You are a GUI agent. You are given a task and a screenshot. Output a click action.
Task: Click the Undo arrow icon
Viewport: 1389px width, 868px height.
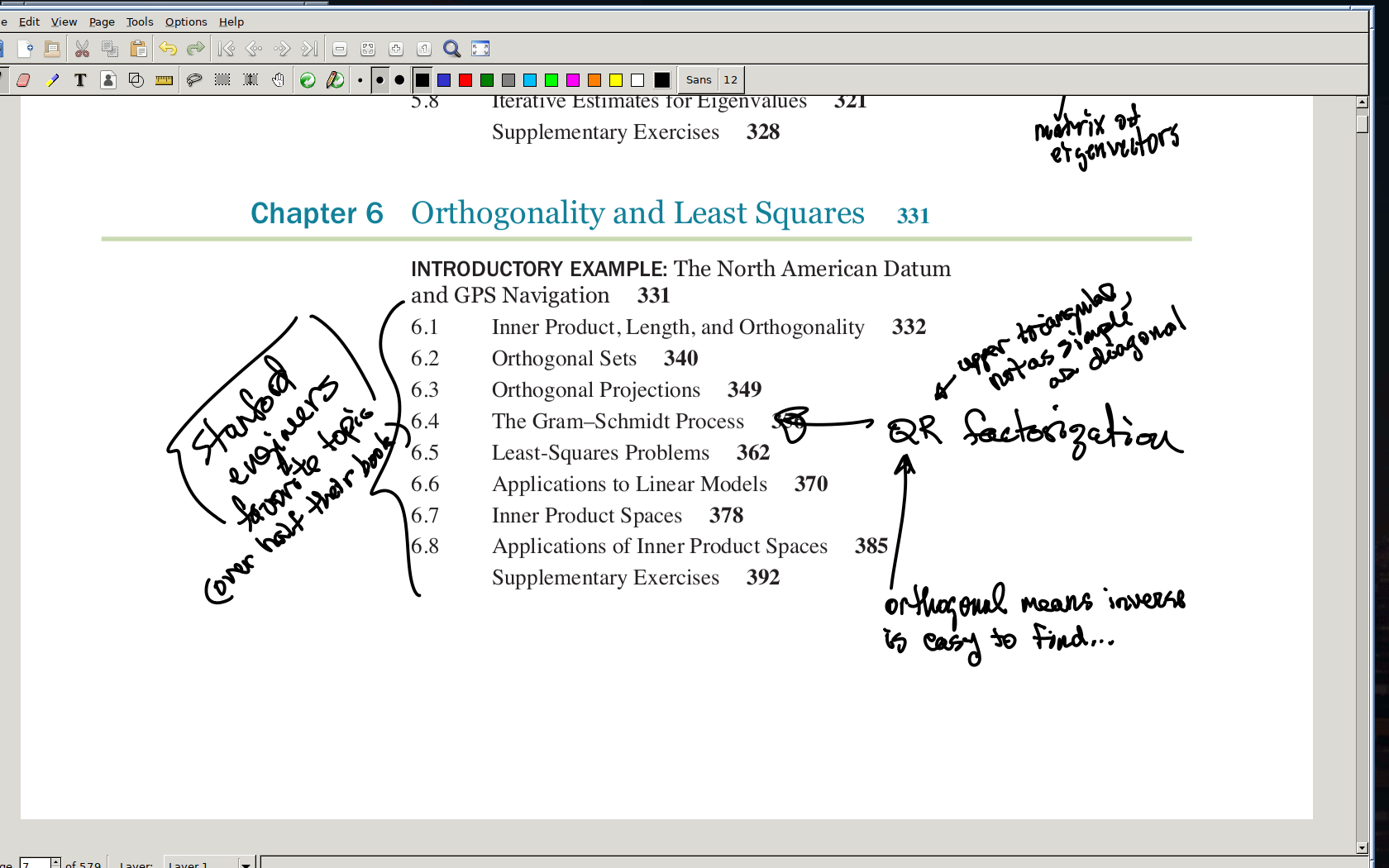(x=168, y=49)
